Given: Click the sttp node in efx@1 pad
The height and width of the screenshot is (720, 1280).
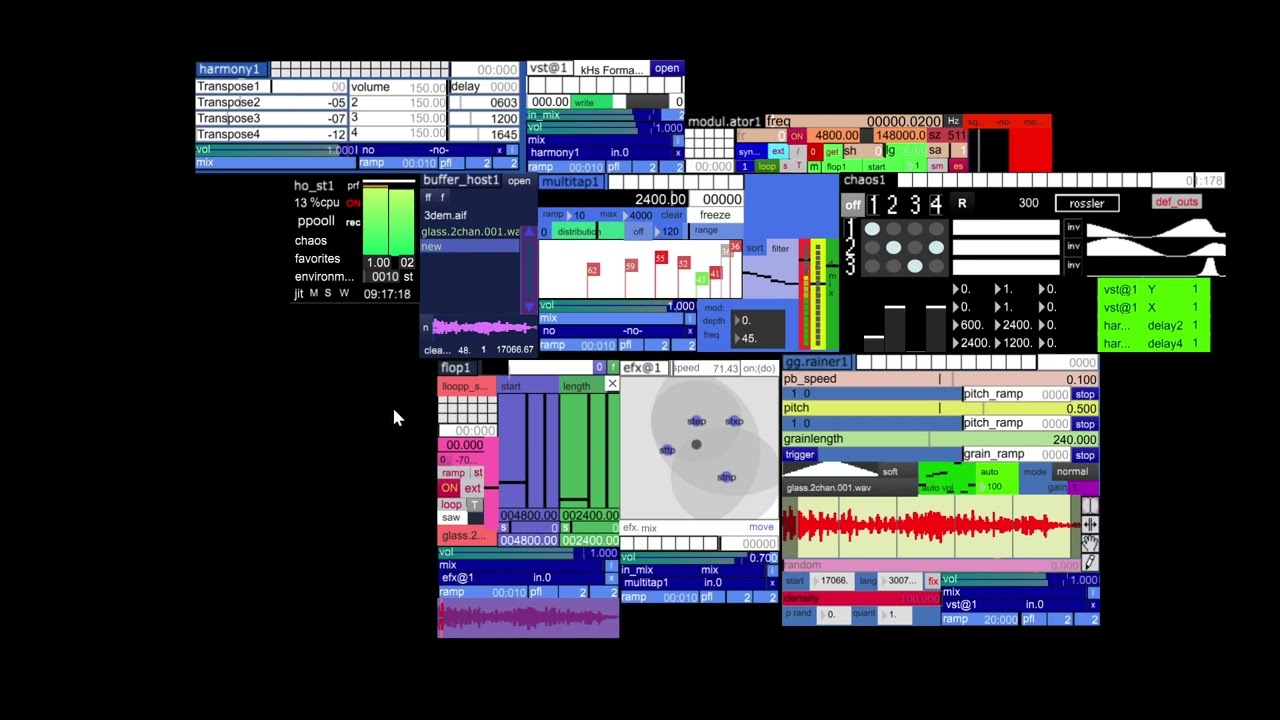Looking at the screenshot, I should (667, 450).
